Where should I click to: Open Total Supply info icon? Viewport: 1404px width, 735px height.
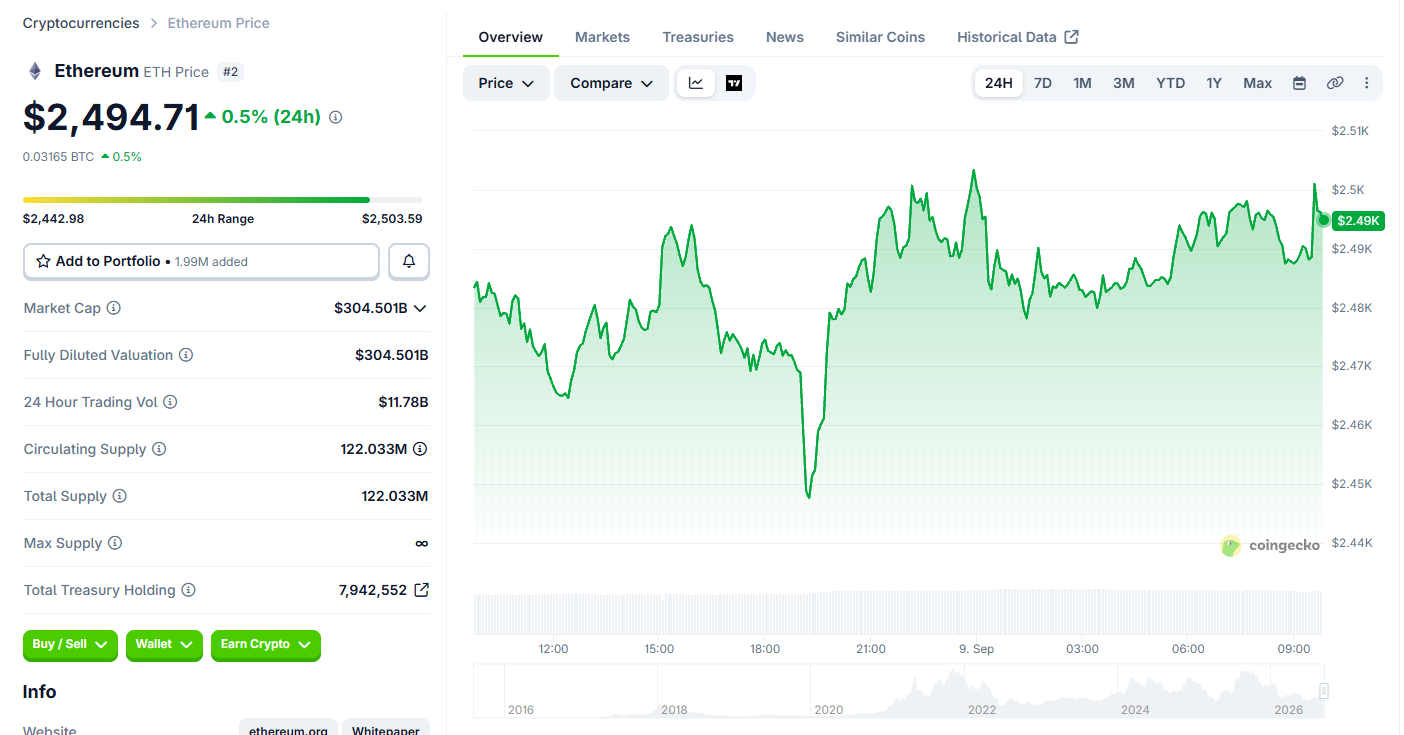point(120,496)
